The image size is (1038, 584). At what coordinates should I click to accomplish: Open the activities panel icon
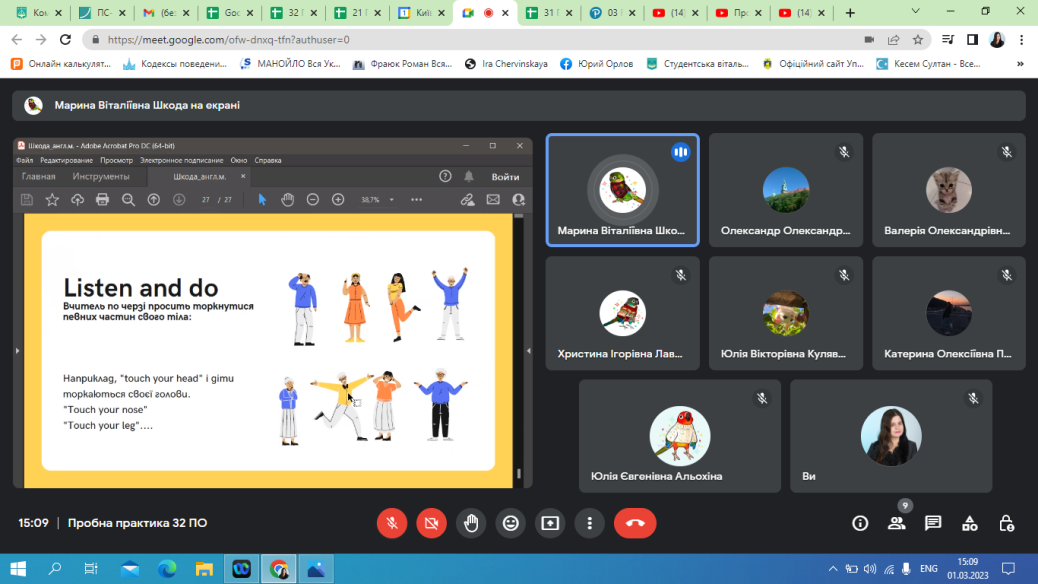point(970,523)
